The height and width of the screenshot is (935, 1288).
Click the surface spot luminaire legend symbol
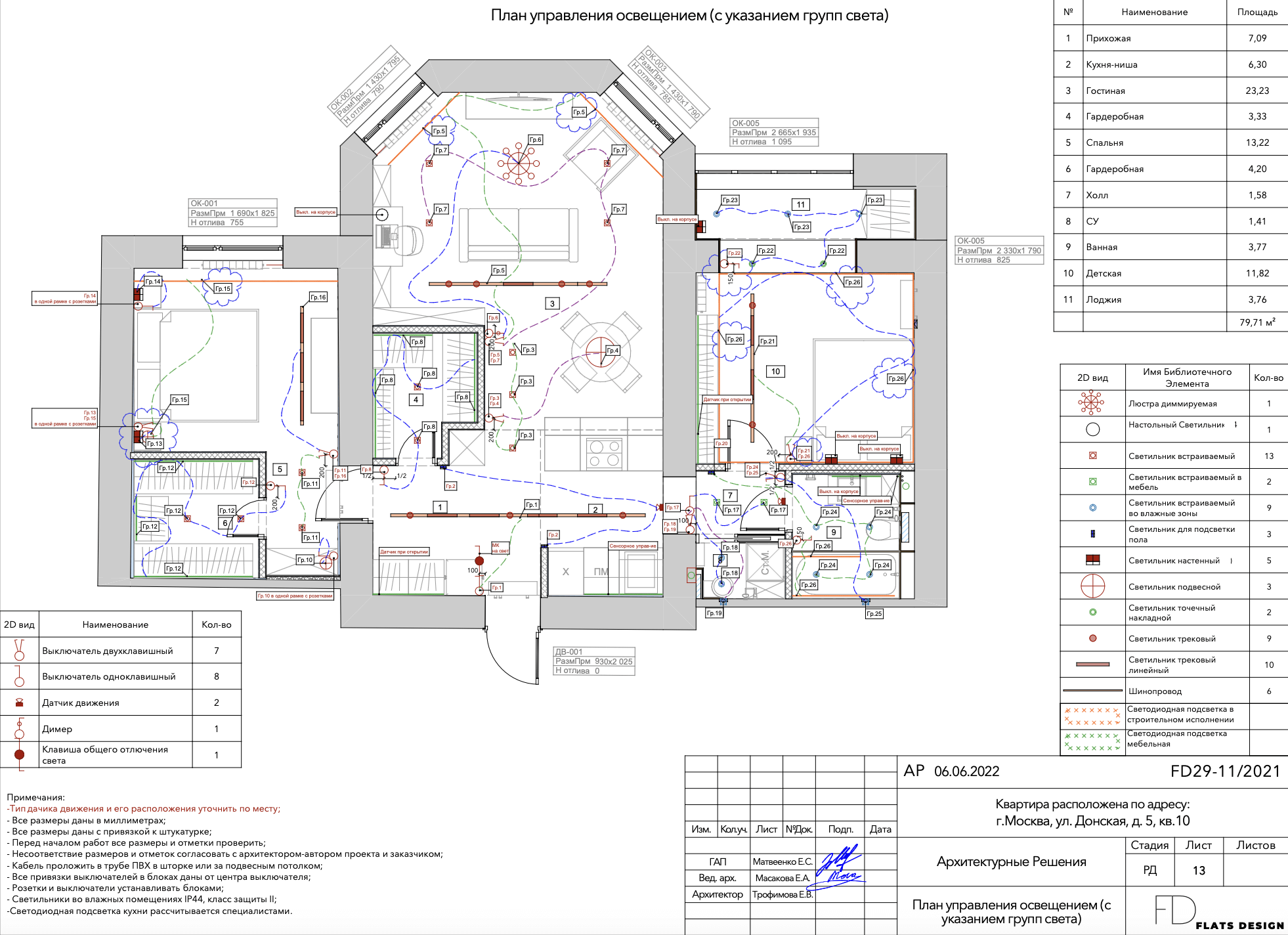1092,612
